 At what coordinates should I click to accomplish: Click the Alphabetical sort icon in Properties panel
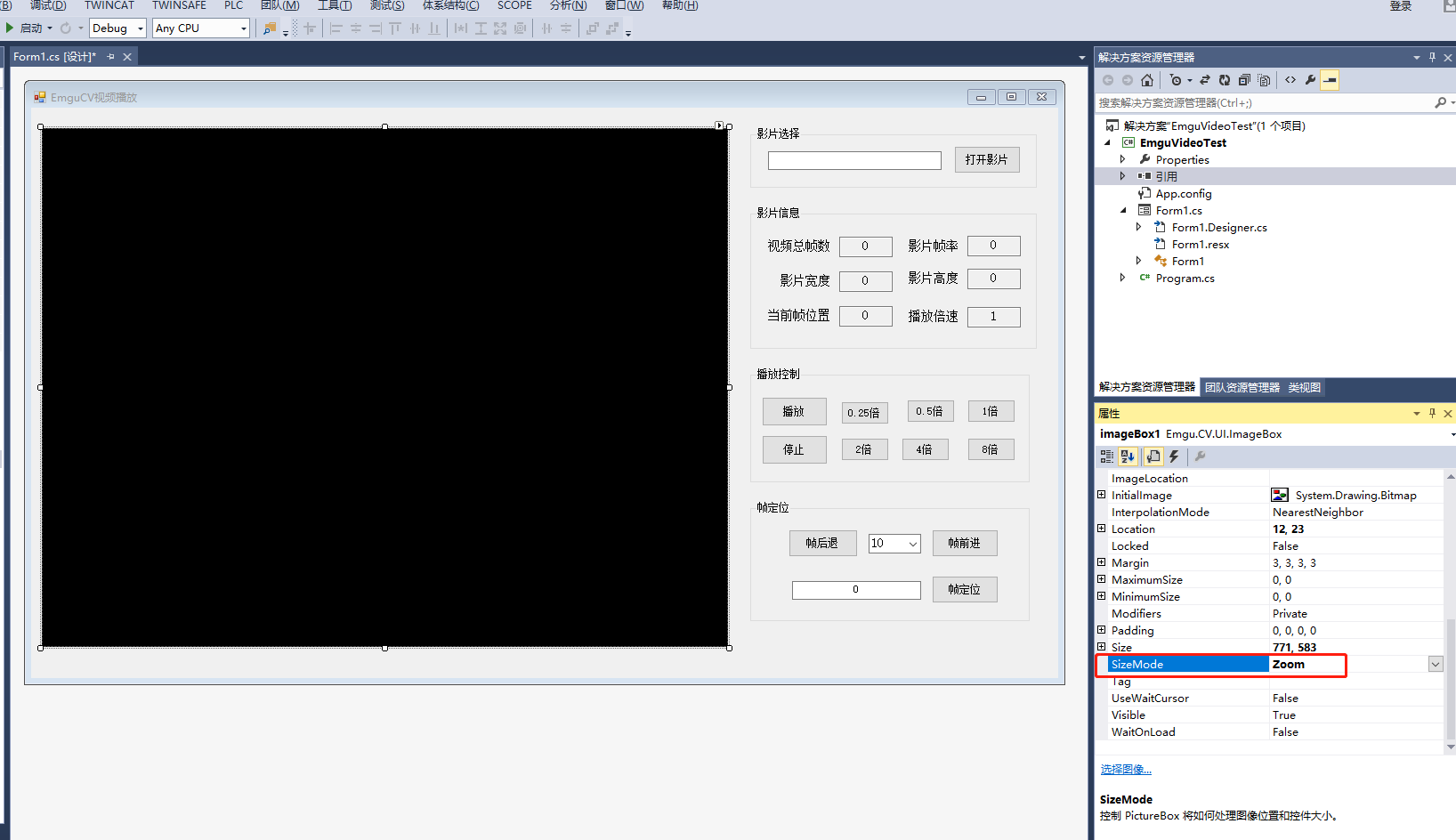tap(1128, 456)
